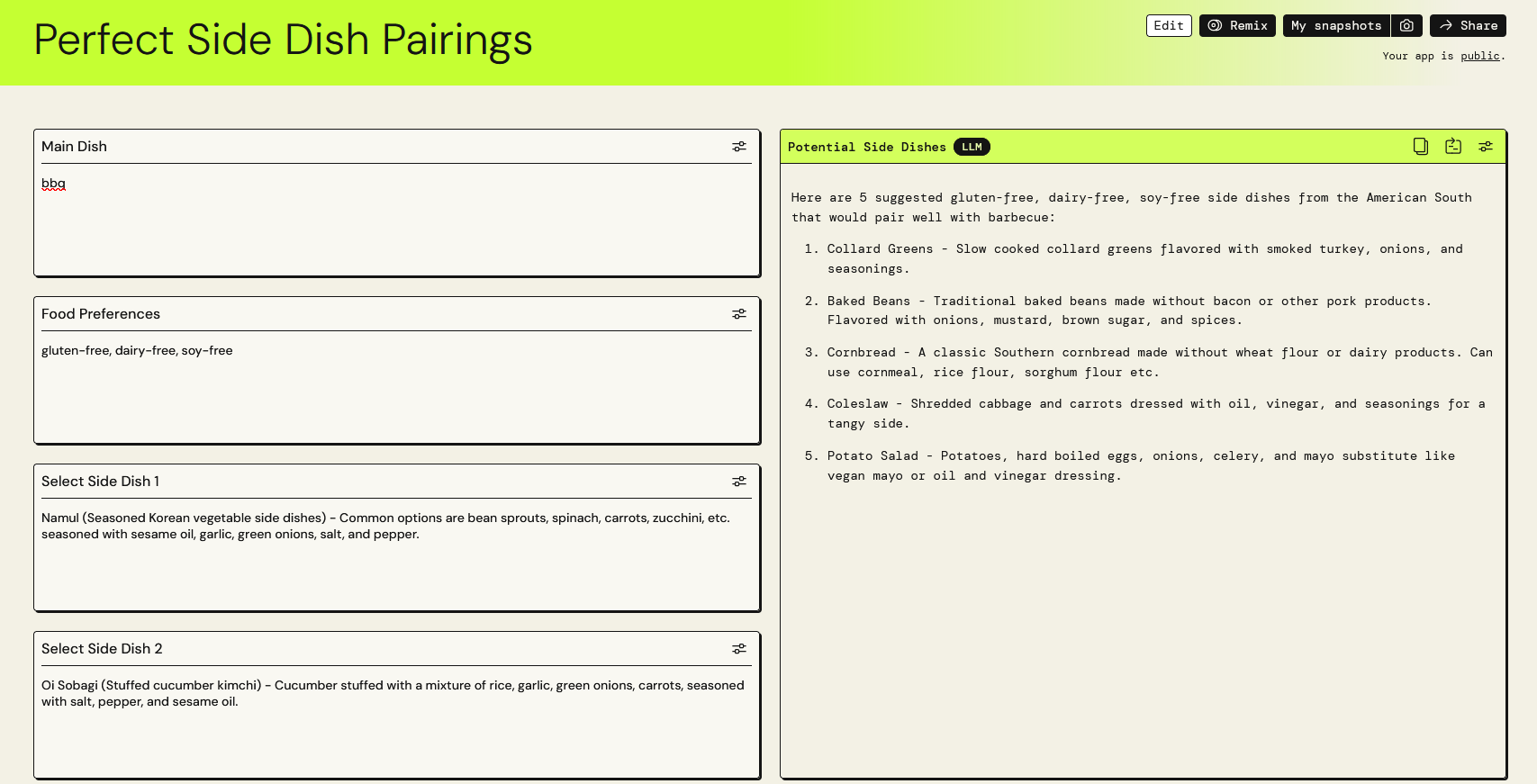Copy Potential Side Dishes output to clipboard
1537x784 pixels.
click(x=1421, y=147)
